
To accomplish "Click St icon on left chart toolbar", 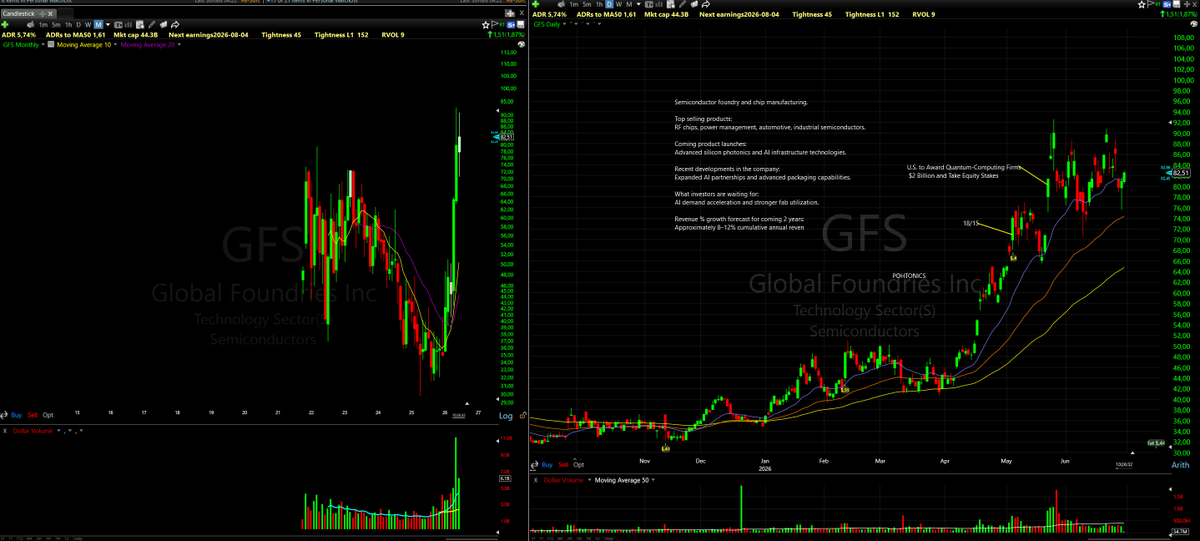I will (x=511, y=24).
